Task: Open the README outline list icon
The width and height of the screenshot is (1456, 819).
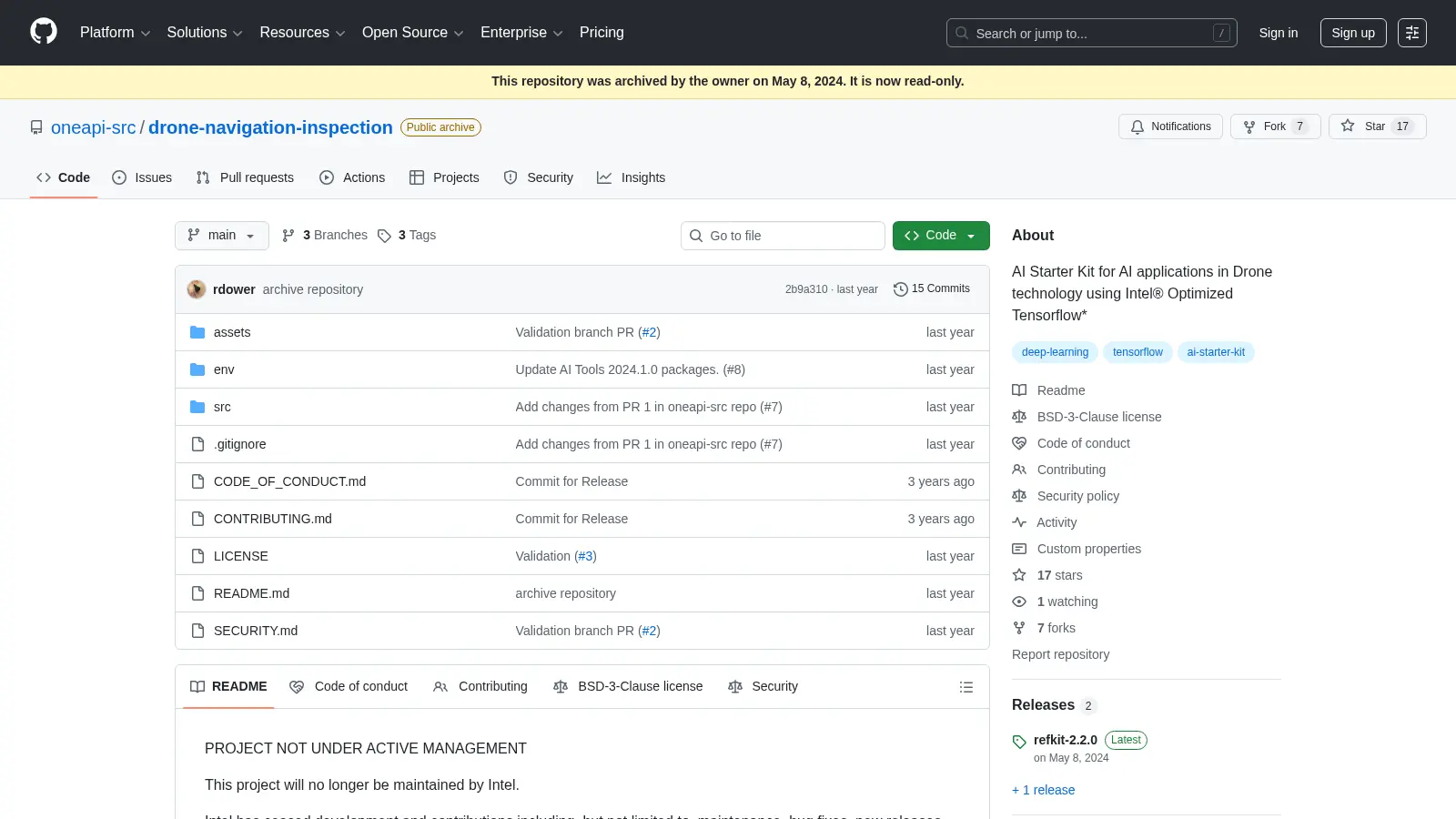Action: (x=966, y=687)
